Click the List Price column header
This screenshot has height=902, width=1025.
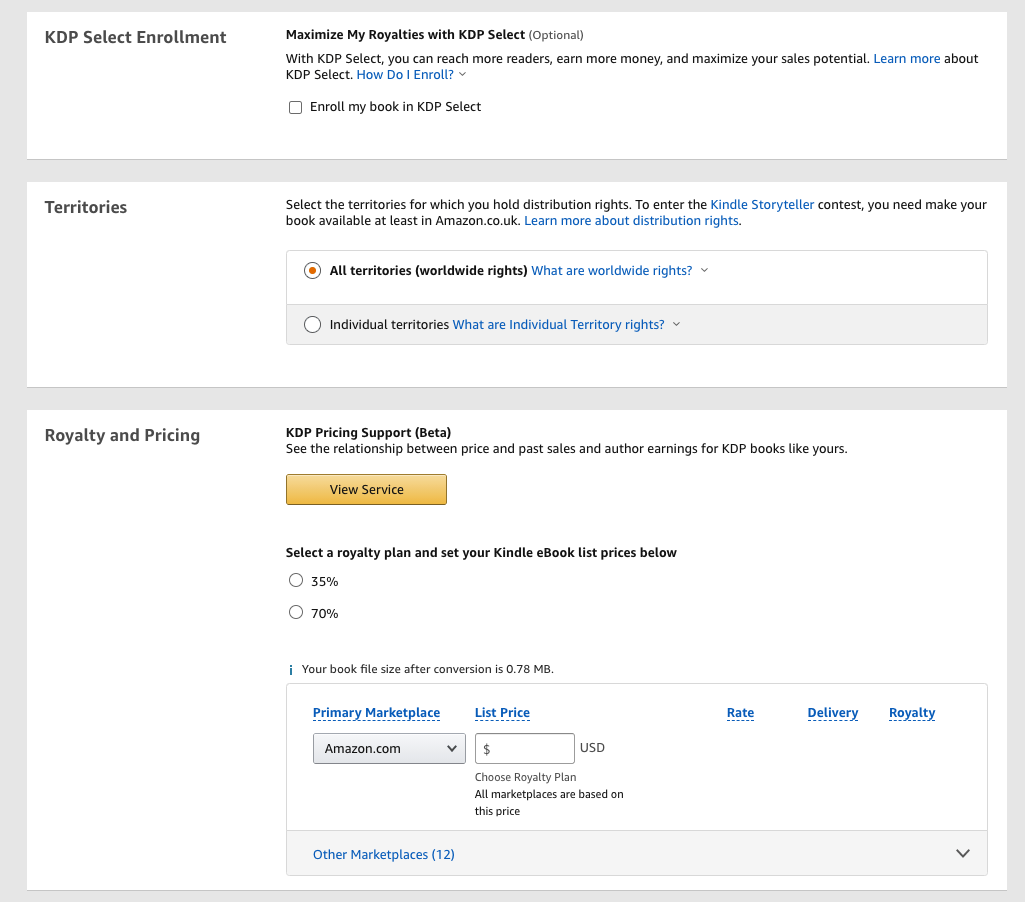point(502,713)
